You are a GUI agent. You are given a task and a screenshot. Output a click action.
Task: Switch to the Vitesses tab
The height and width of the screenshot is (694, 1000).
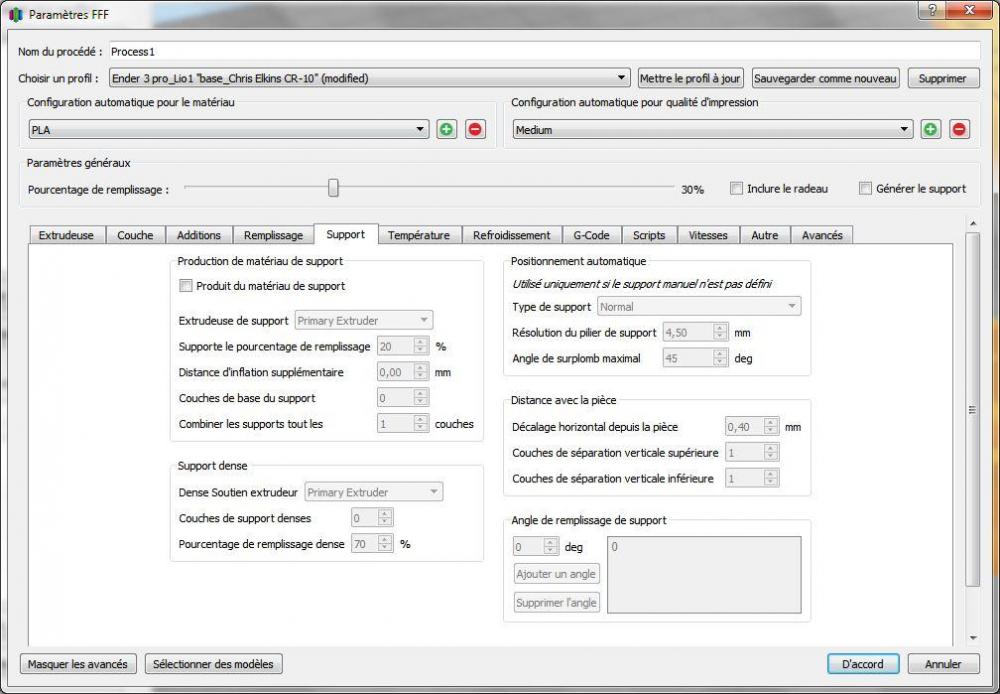click(708, 235)
